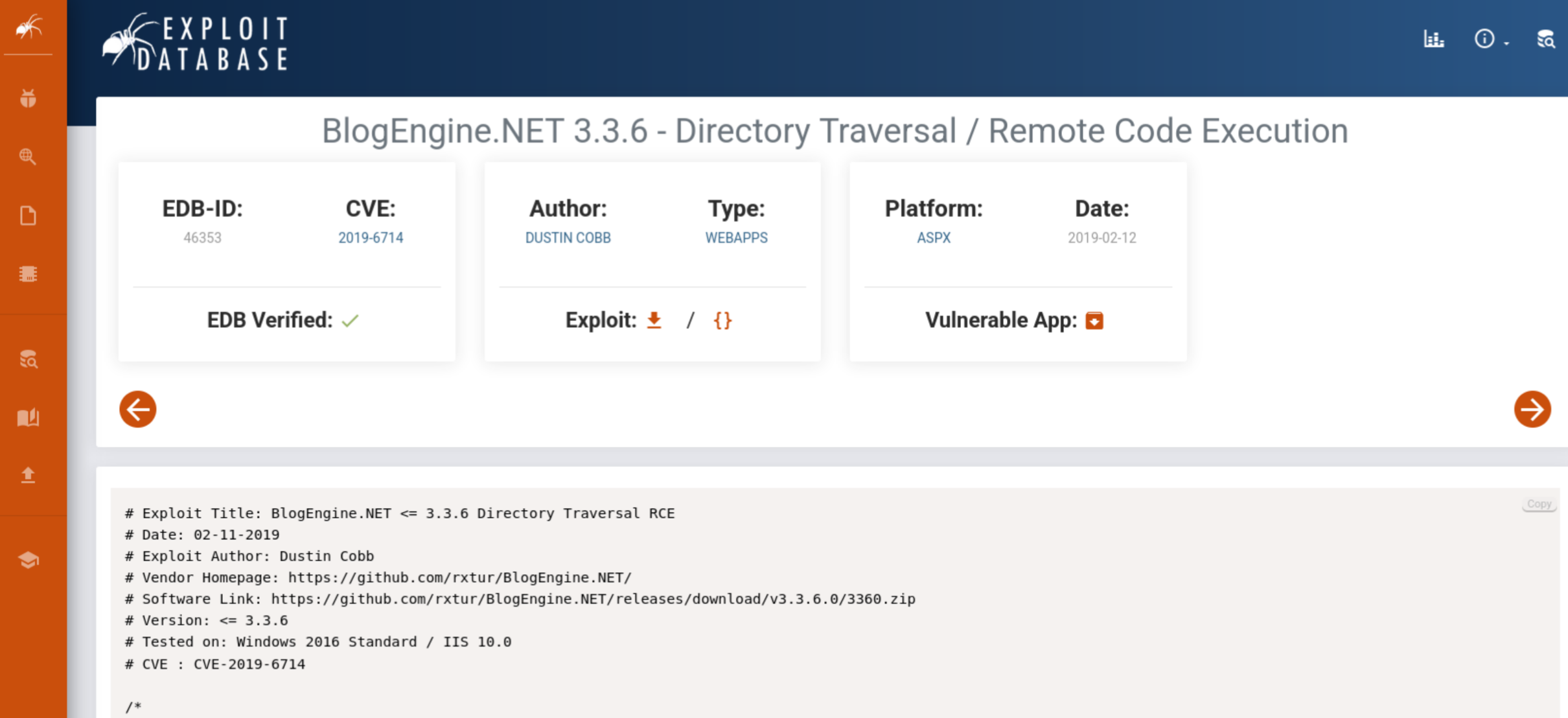Open Online Training graduation cap icon
Viewport: 1568px width, 718px height.
28,560
